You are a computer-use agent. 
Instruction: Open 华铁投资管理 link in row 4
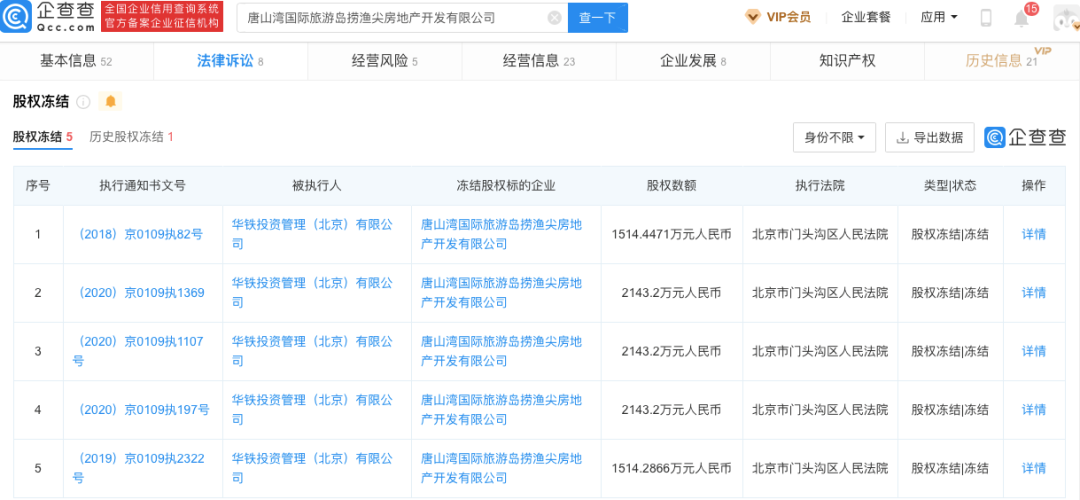click(x=312, y=410)
